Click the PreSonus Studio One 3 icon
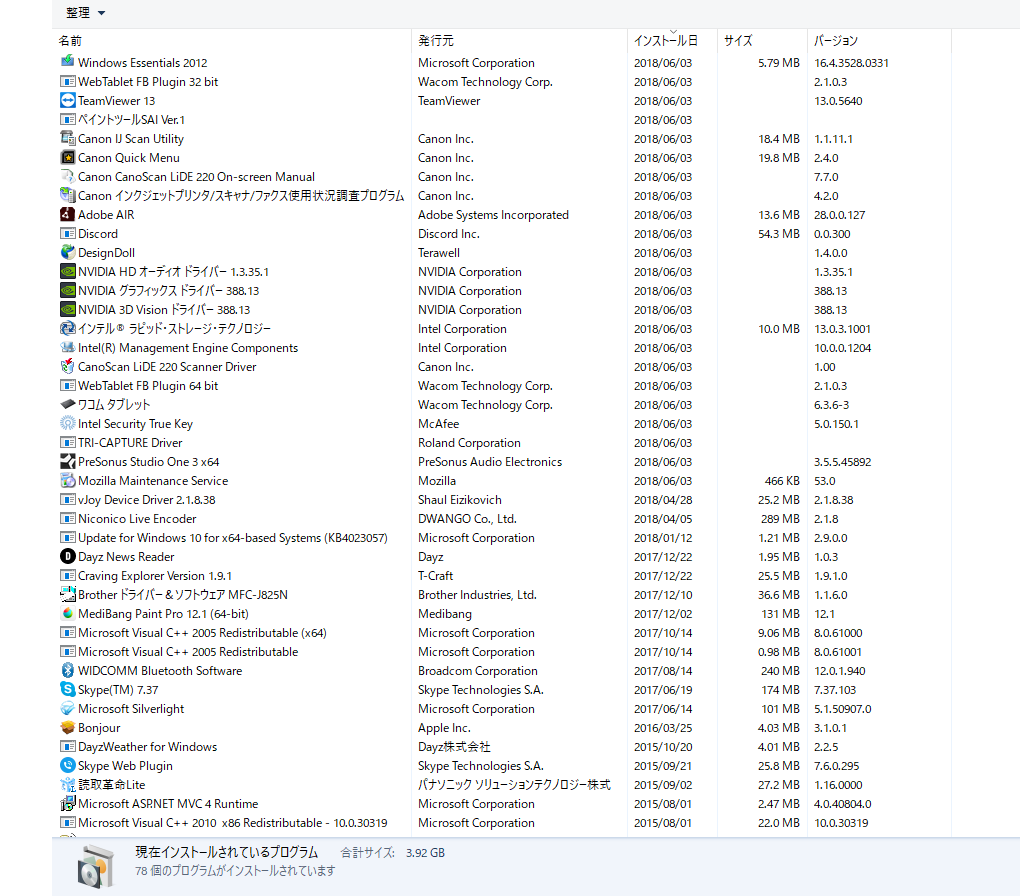The image size is (1020, 896). click(x=68, y=461)
